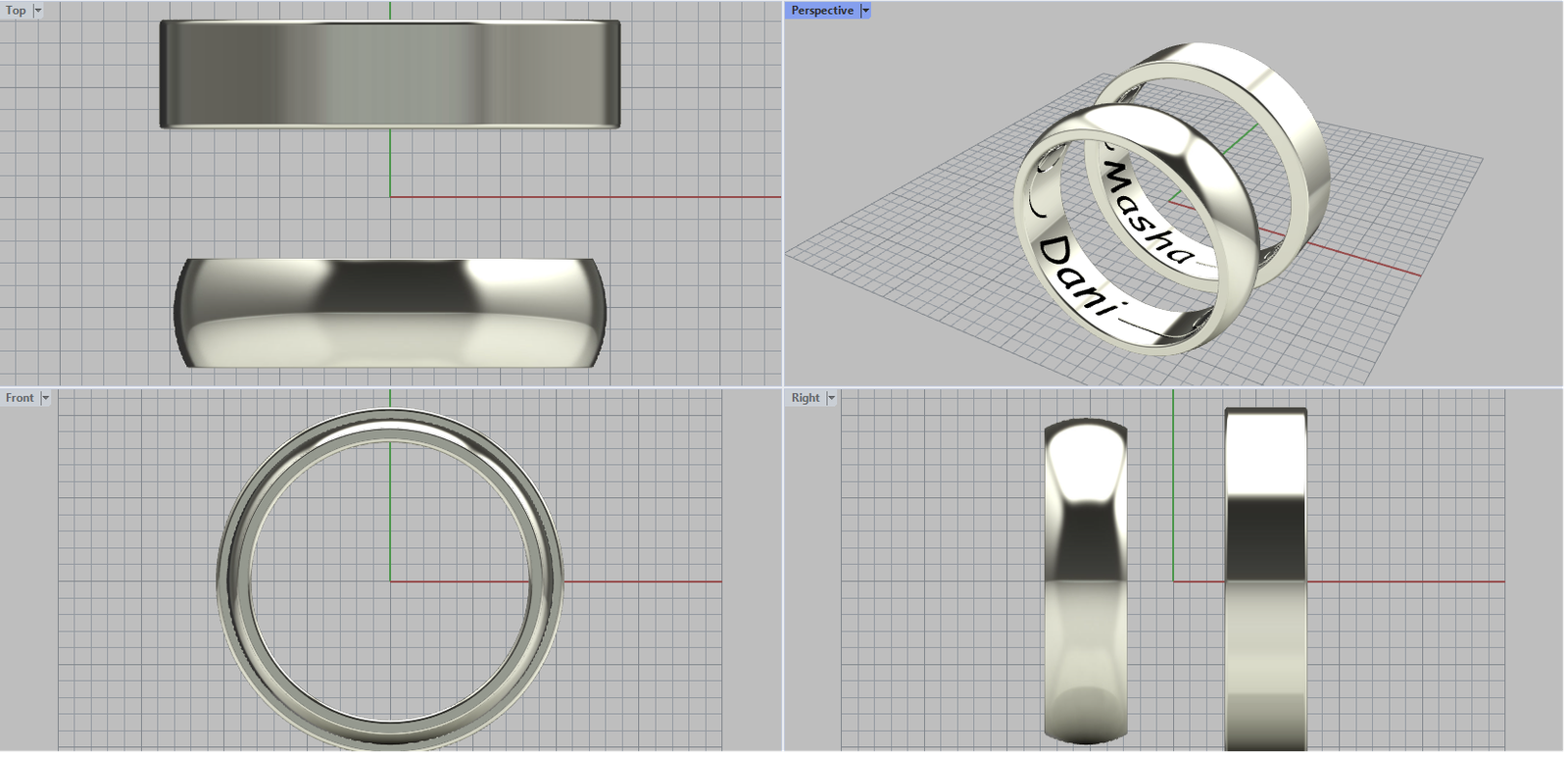Open the Front viewport dropdown arrow

point(45,398)
